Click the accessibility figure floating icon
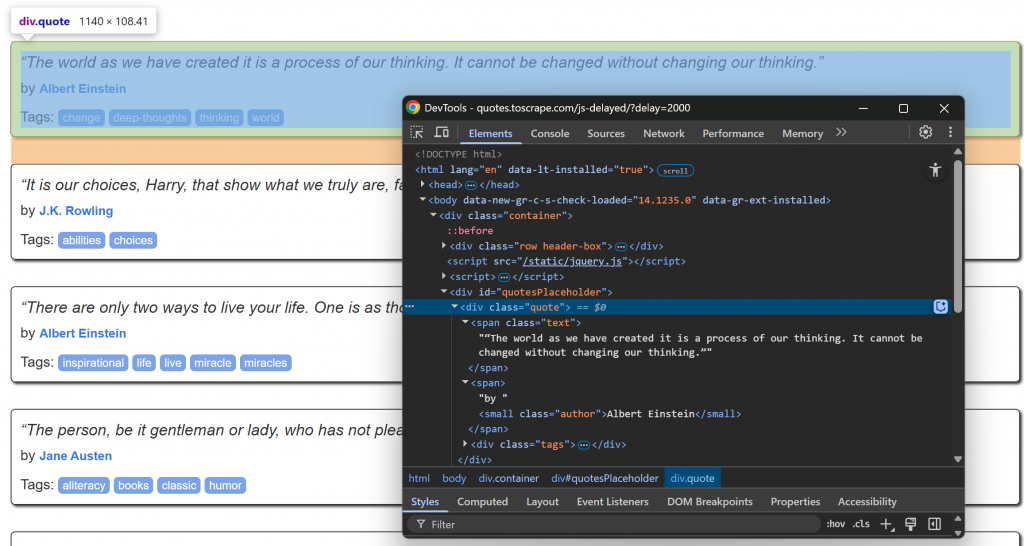 pos(935,170)
